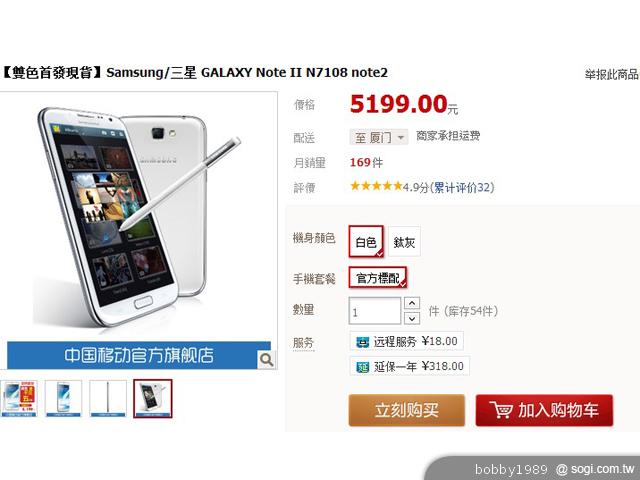
Task: Click the extended warranty icon beside 延保一年
Action: pos(362,367)
